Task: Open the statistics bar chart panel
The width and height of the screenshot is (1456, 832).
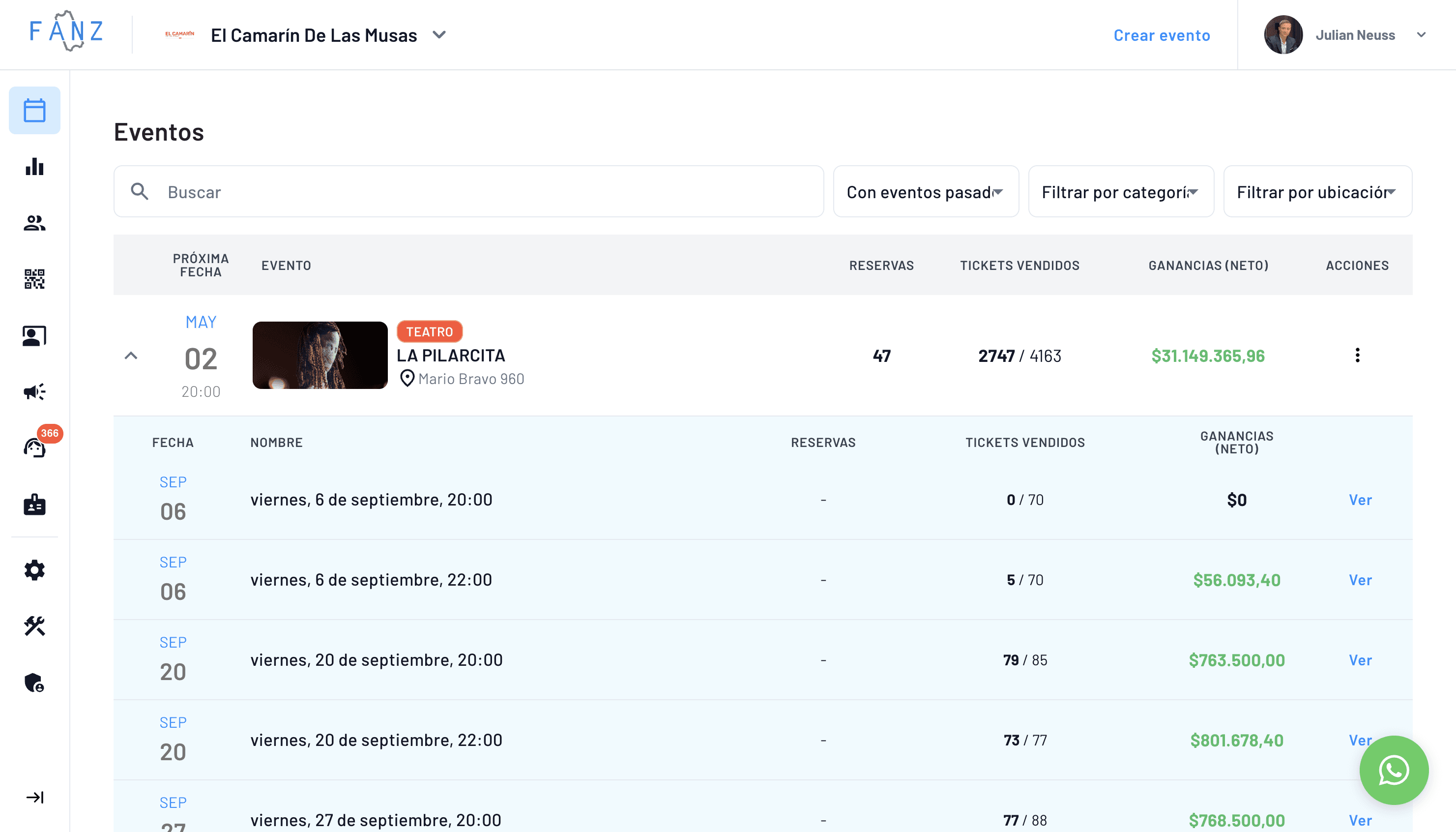Action: (x=34, y=167)
